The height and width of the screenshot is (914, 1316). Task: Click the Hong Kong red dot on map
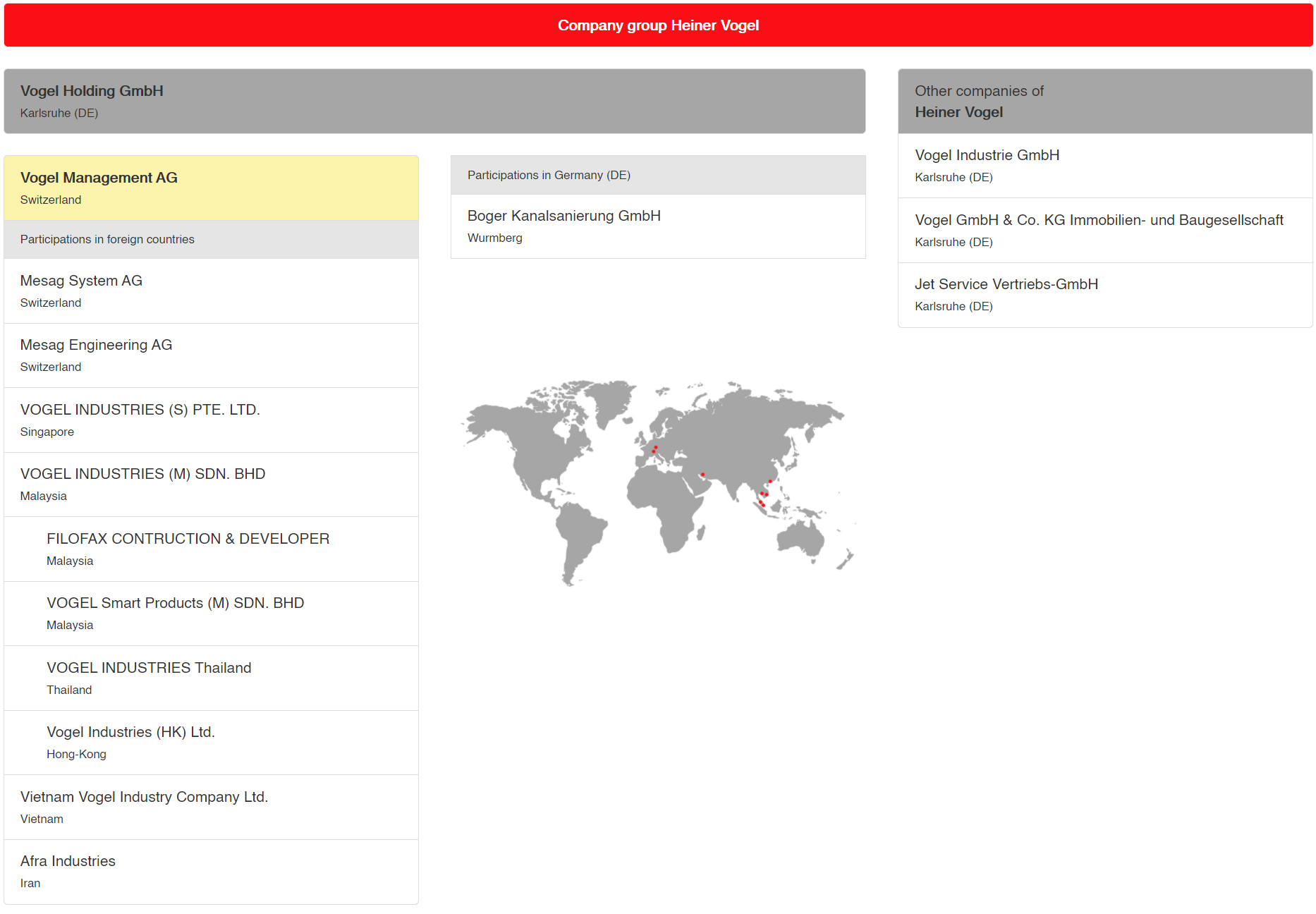coord(770,481)
